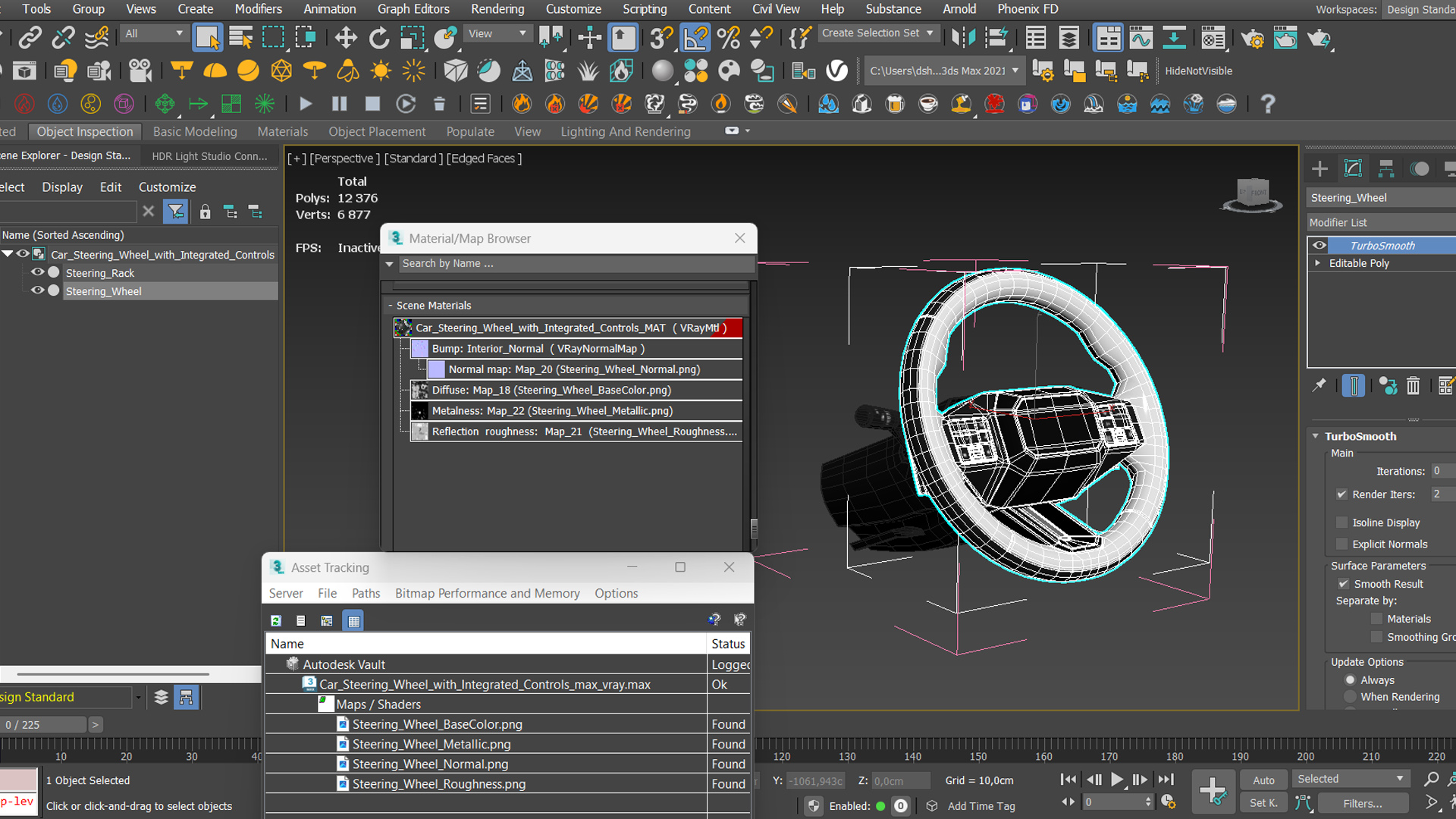Go to end frame transport button
Viewport: 1456px width, 819px height.
(1166, 780)
